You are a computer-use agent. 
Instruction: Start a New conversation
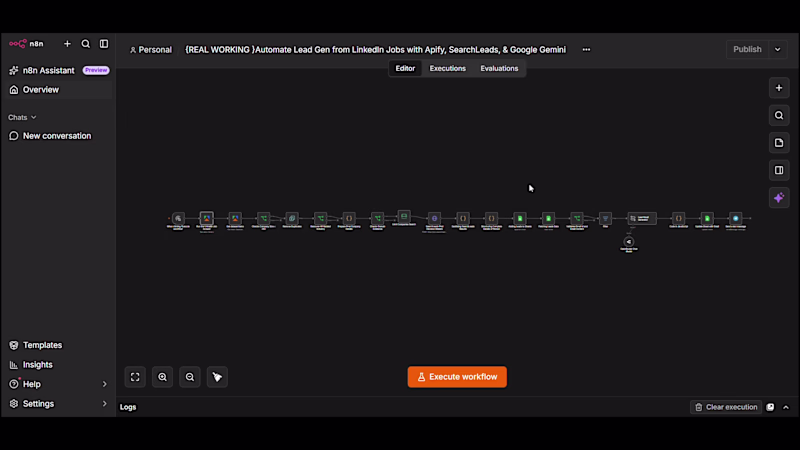[x=57, y=136]
